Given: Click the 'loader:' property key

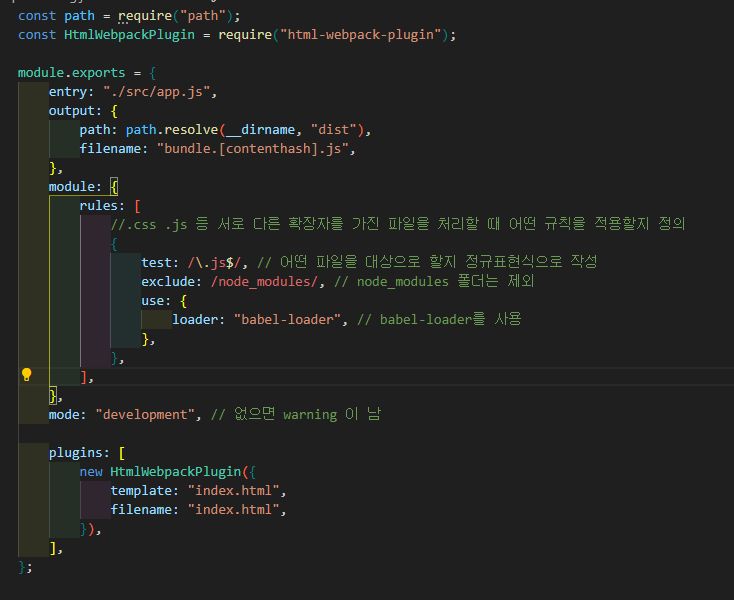Looking at the screenshot, I should click(198, 320).
